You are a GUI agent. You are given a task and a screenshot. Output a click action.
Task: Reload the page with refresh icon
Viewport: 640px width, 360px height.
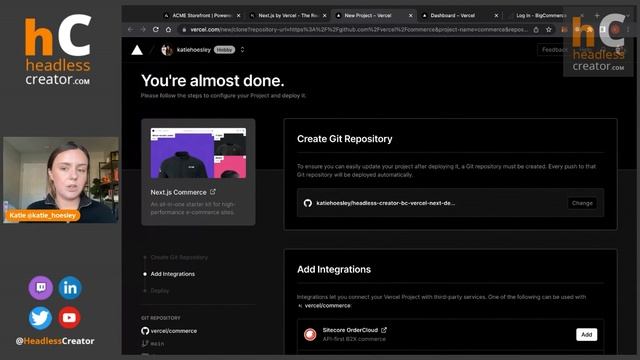click(156, 29)
